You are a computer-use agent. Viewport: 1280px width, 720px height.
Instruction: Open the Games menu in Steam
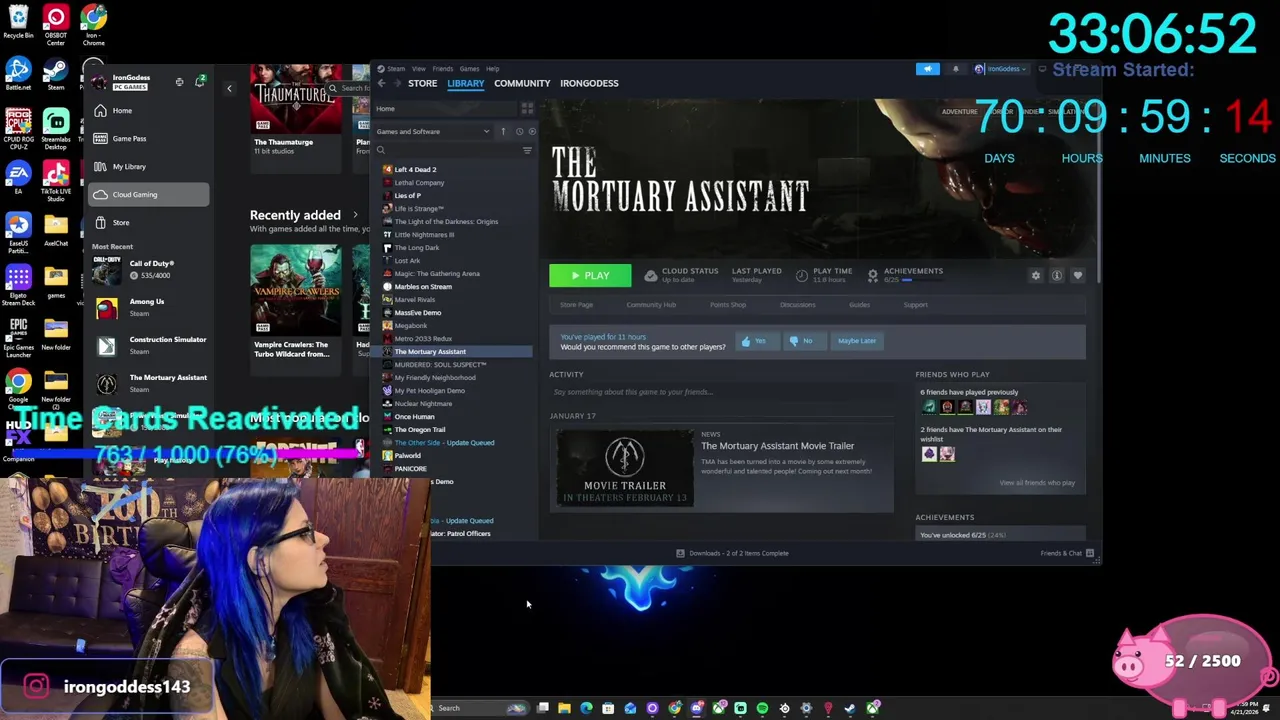pos(469,69)
